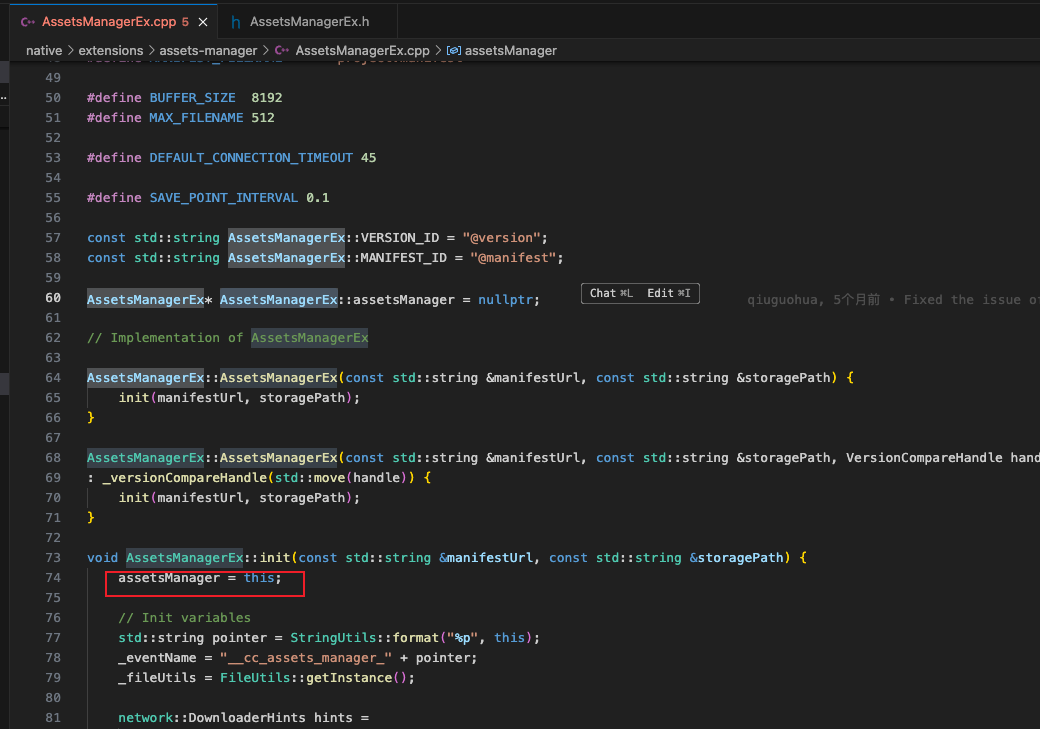Click the assetsManager symbol breadcrumb

click(x=510, y=50)
